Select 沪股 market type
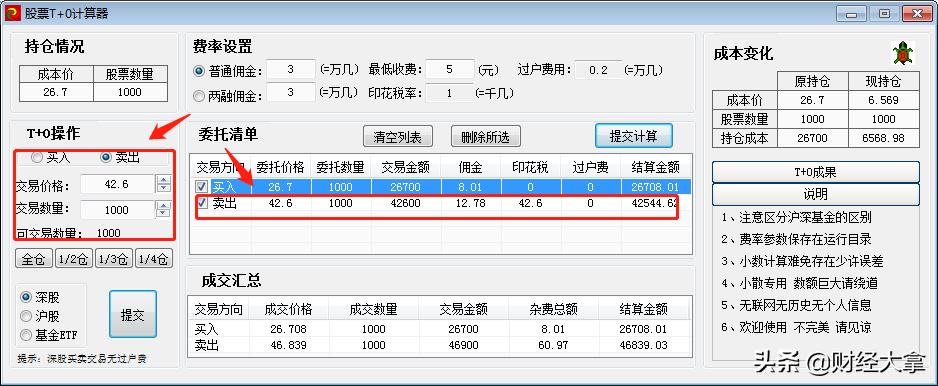This screenshot has width=938, height=386. (x=26, y=316)
